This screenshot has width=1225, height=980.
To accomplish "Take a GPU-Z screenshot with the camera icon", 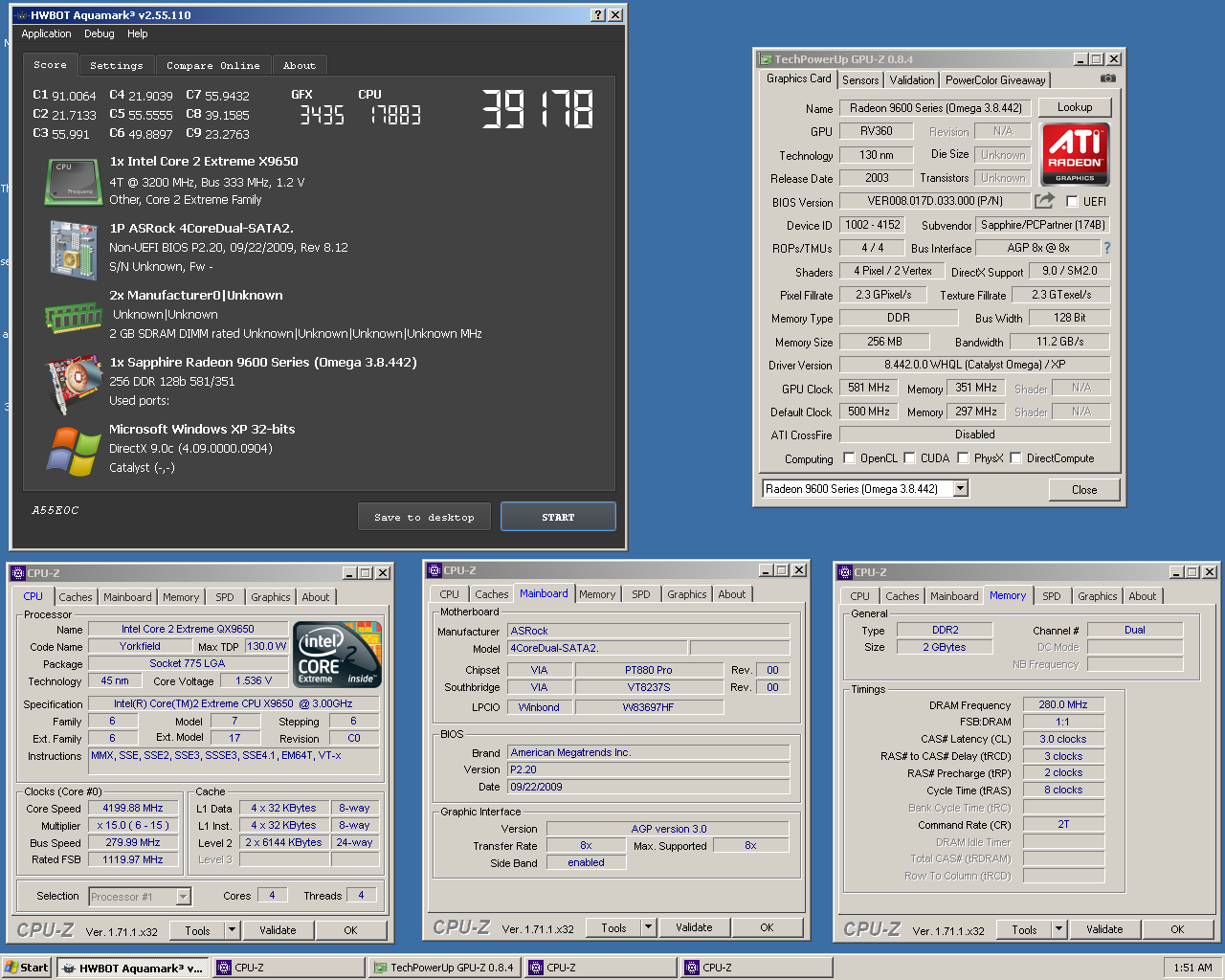I will point(1107,78).
